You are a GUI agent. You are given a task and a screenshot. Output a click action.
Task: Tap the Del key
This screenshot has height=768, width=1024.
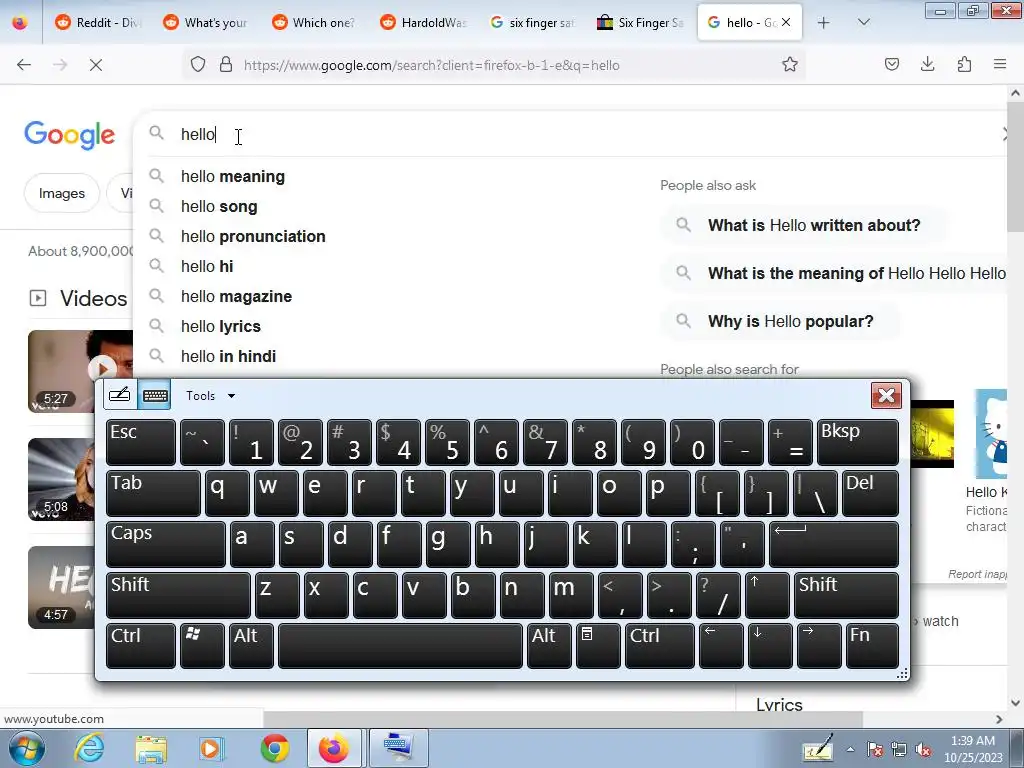[870, 493]
